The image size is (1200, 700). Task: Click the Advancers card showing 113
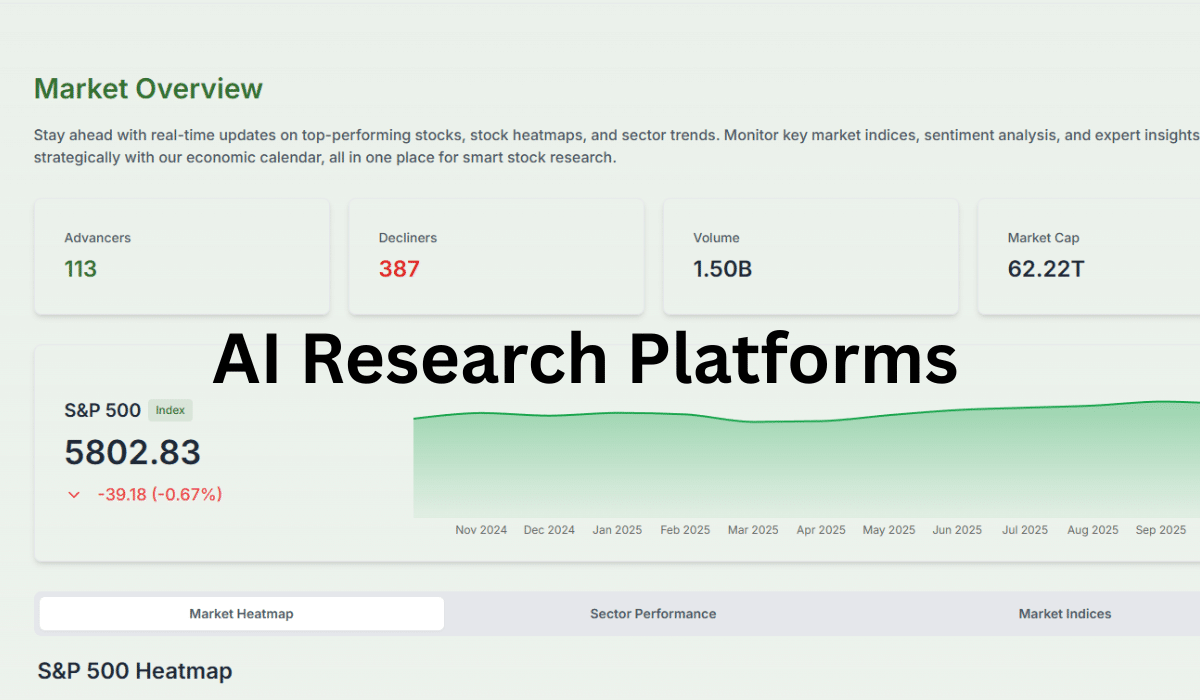click(182, 256)
